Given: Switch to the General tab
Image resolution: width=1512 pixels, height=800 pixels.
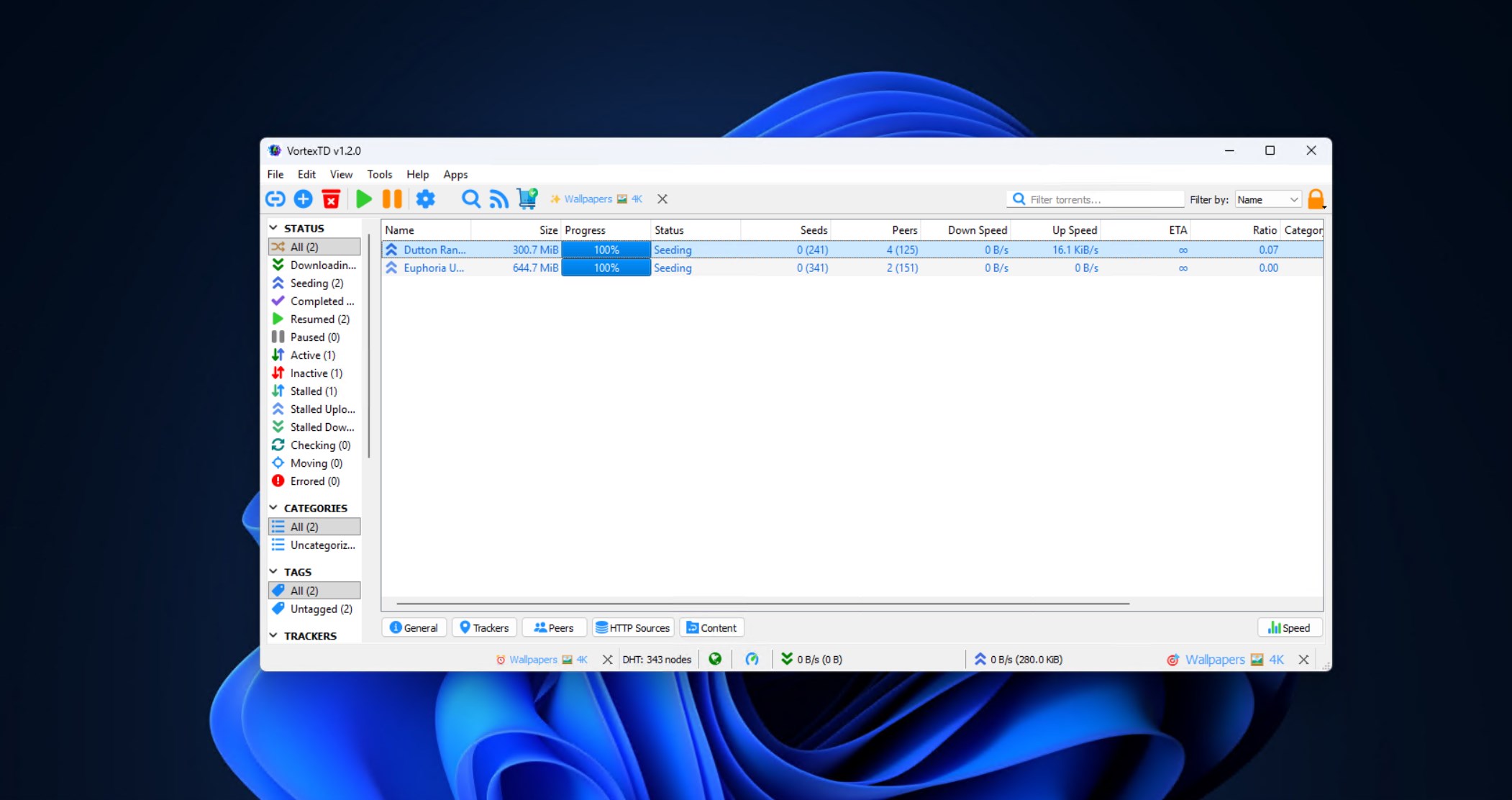Looking at the screenshot, I should click(x=414, y=627).
